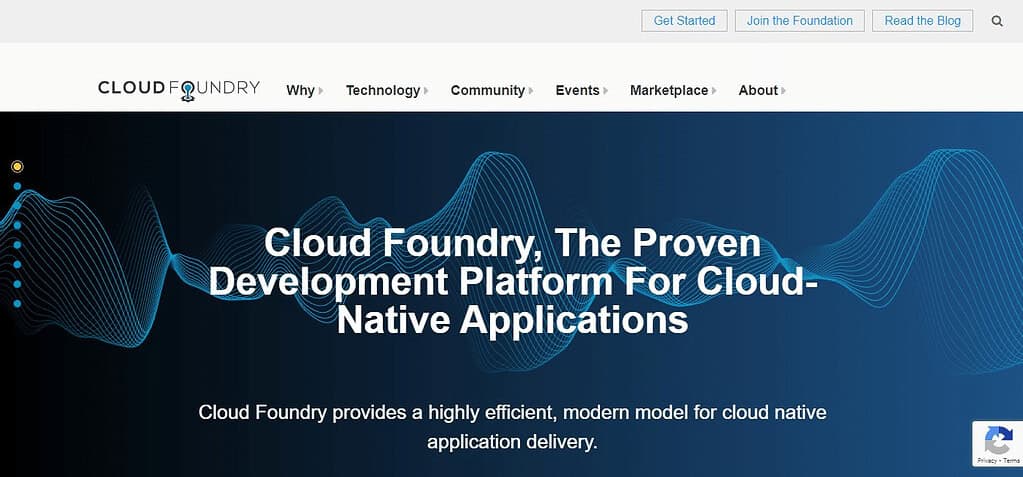Switch to the third slide indicator dot
Image resolution: width=1023 pixels, height=477 pixels.
[18, 206]
